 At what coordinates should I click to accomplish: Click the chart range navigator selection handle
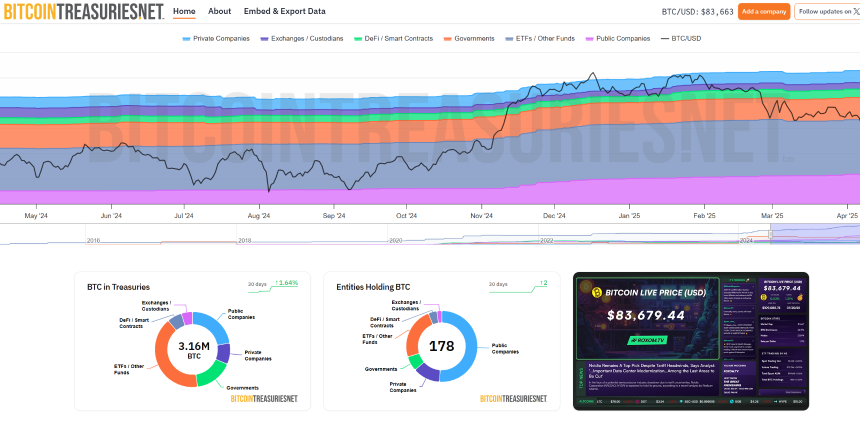(769, 235)
